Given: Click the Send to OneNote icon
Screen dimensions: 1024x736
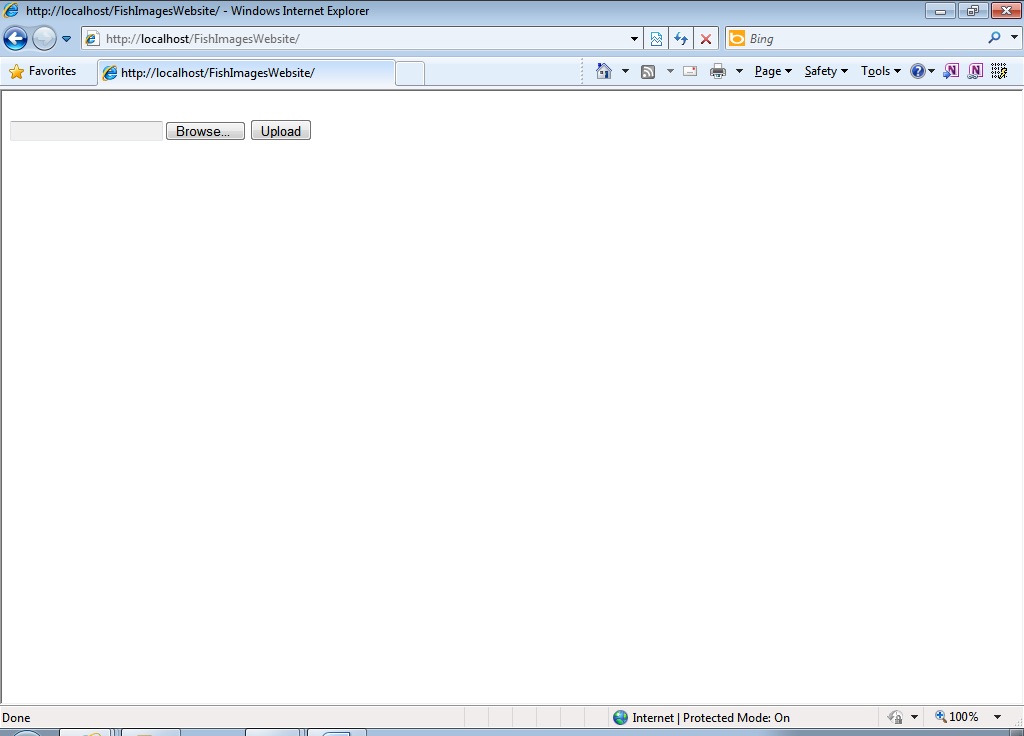Looking at the screenshot, I should click(x=951, y=71).
